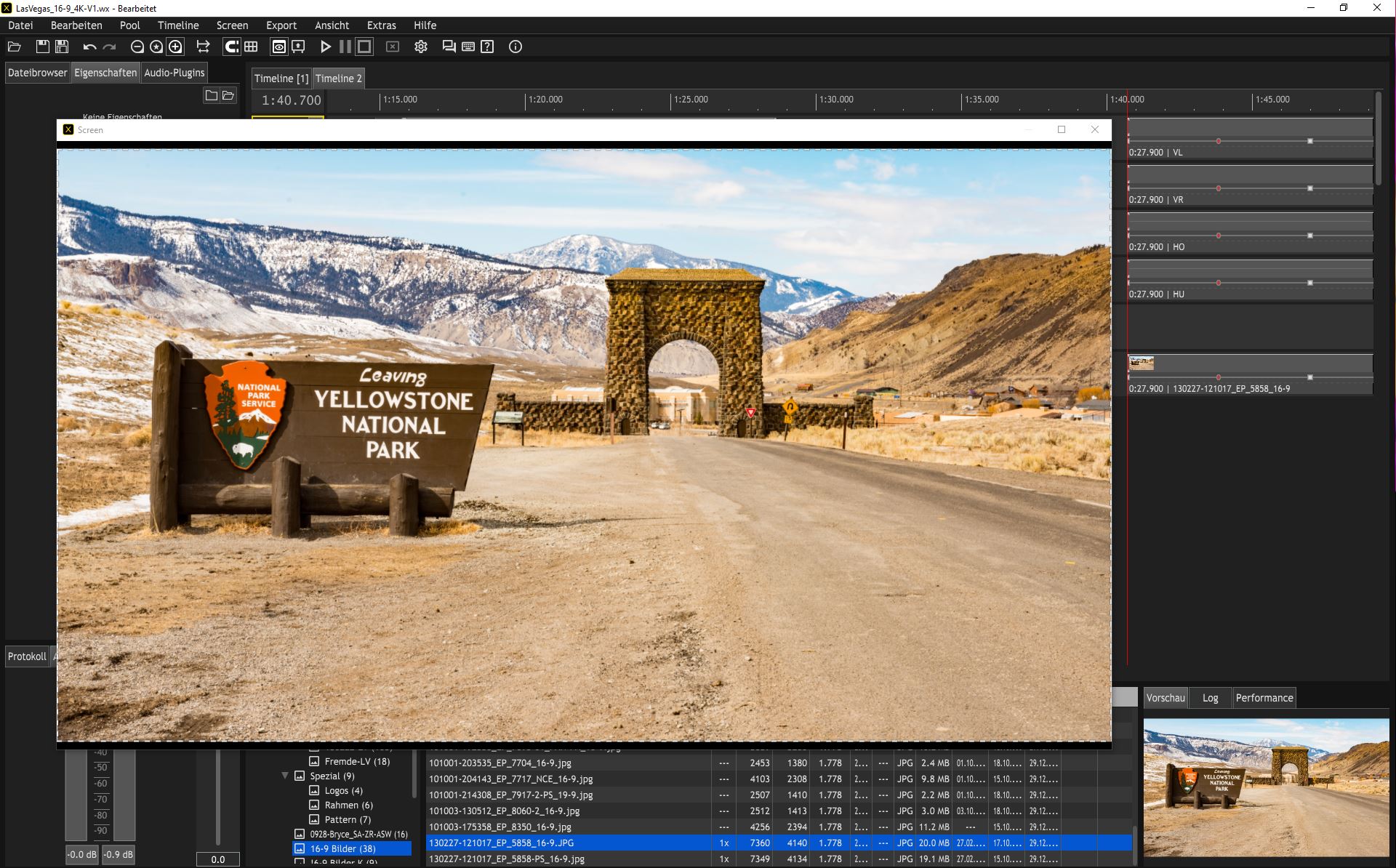Pause playback in the toolbar
The width and height of the screenshot is (1396, 868).
[x=345, y=47]
